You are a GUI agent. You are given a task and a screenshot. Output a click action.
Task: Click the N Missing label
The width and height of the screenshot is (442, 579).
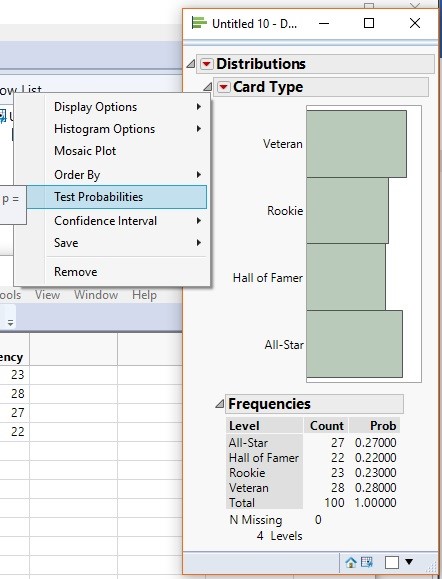(256, 520)
